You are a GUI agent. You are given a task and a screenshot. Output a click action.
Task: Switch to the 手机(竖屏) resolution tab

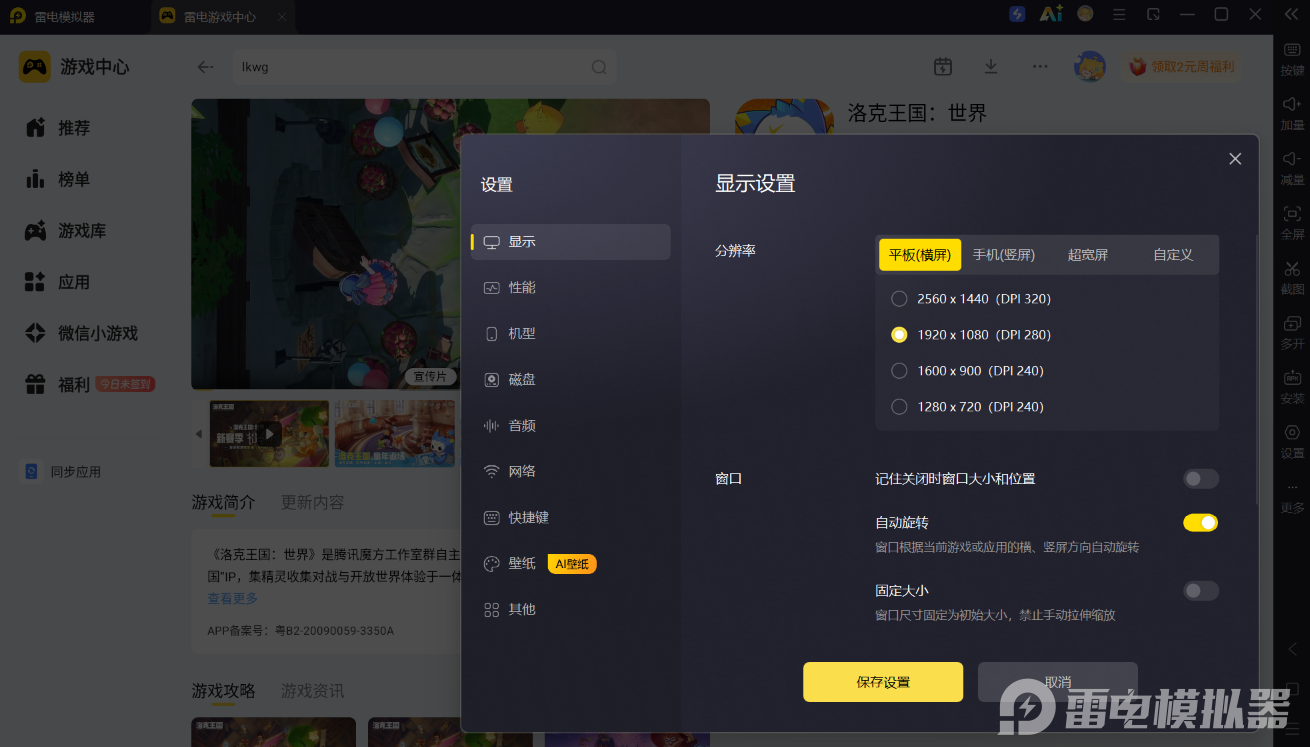pyautogui.click(x=1003, y=255)
